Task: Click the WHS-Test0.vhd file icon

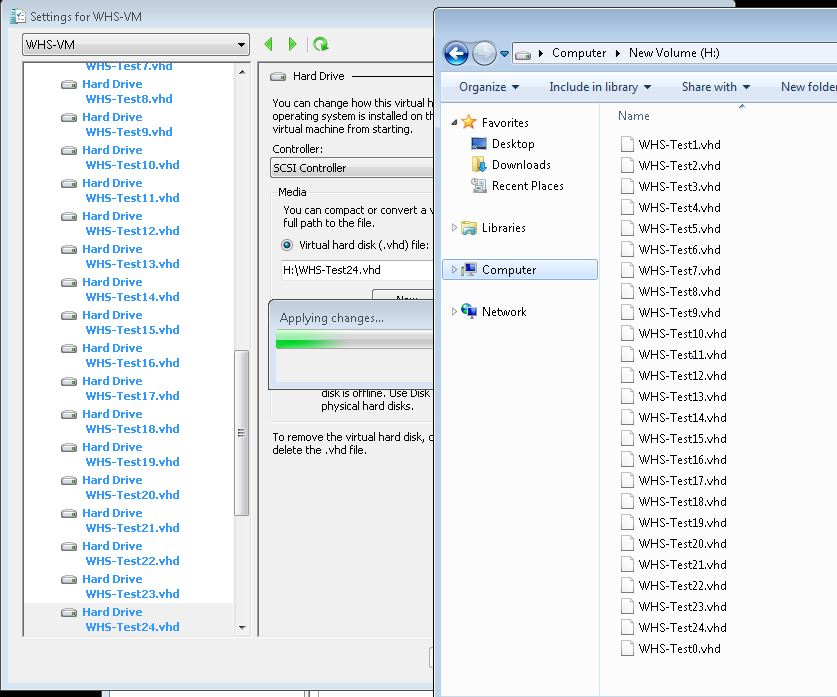Action: 627,648
